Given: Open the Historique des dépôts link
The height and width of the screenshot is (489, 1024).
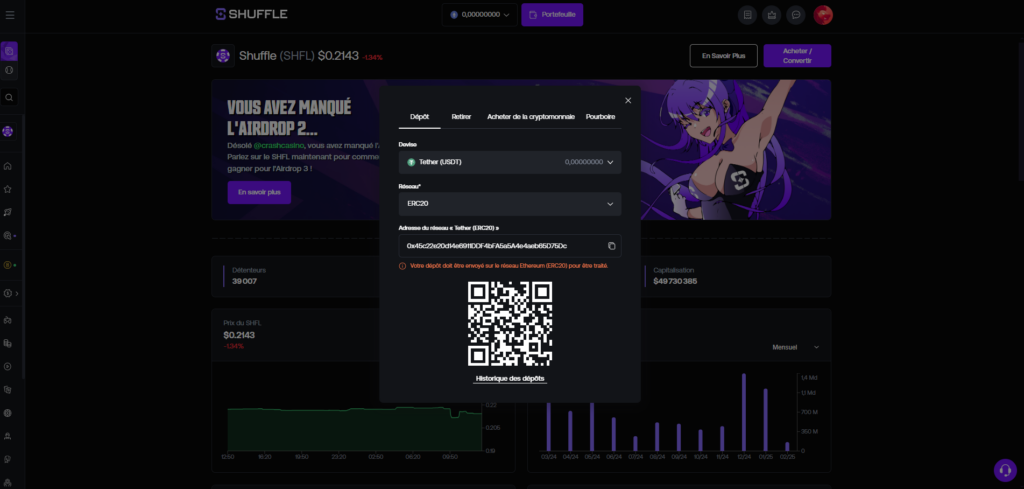Looking at the screenshot, I should [510, 379].
